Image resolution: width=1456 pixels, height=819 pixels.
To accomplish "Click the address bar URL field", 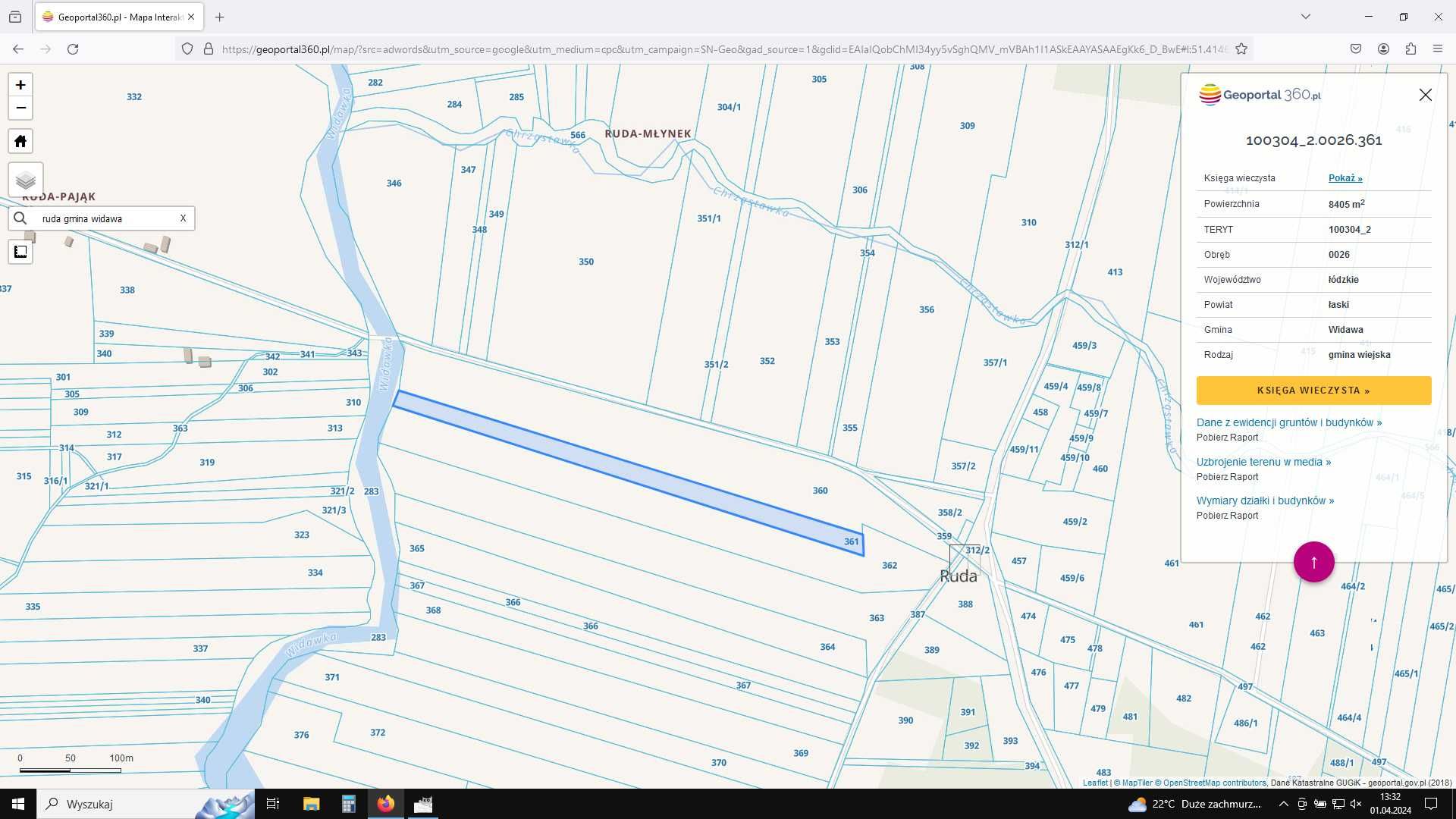I will 724,49.
